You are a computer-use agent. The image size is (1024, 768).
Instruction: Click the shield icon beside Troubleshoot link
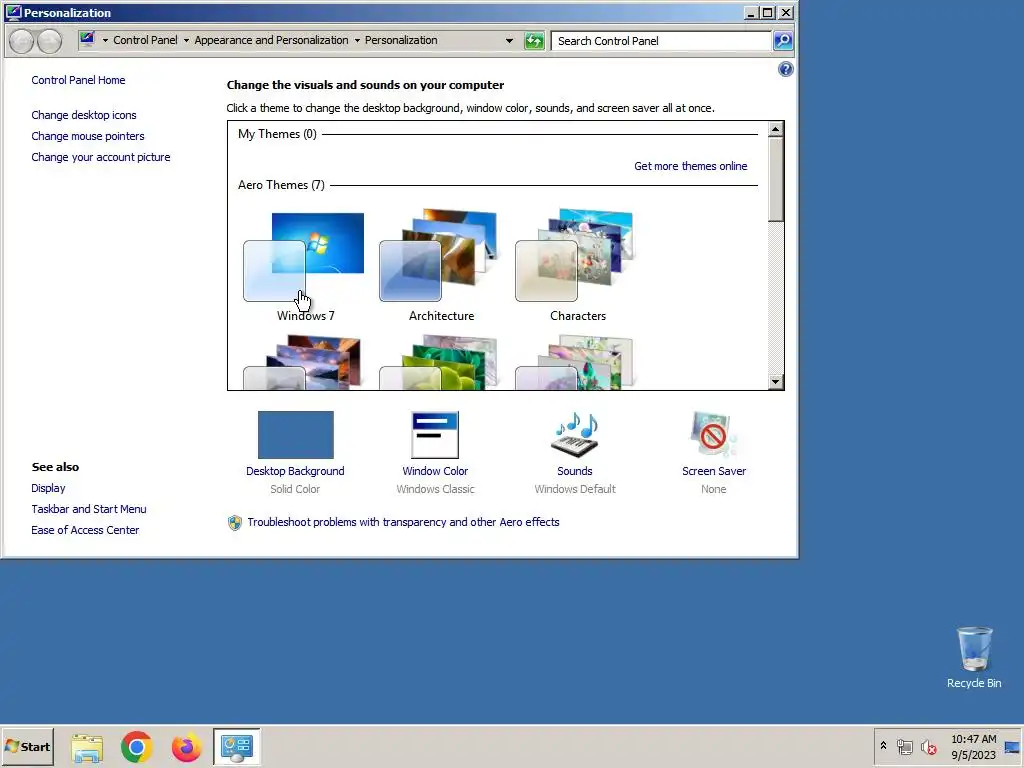click(234, 522)
